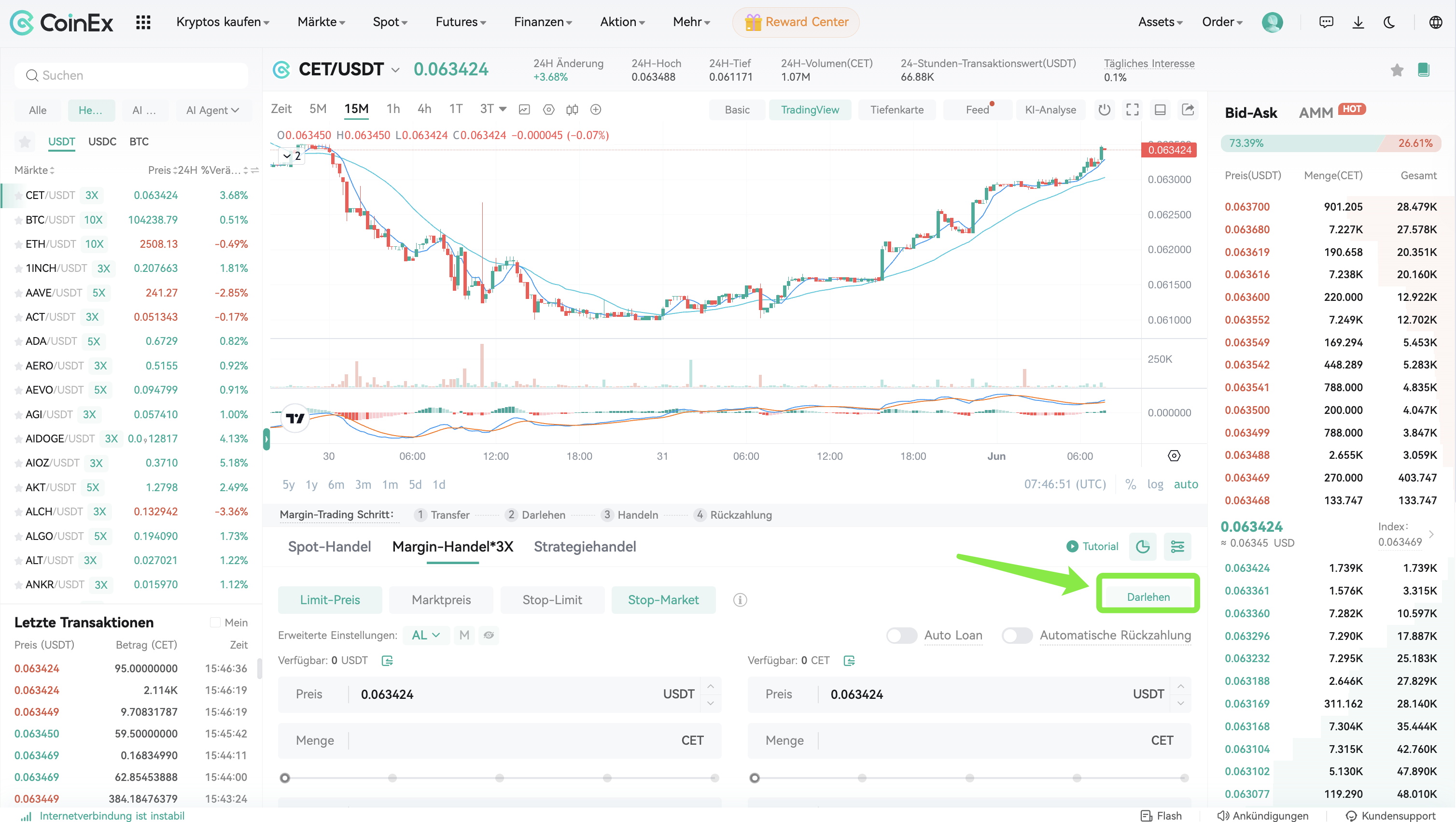Switch to Strategiehandel tab
The image size is (1456, 822).
pos(585,546)
